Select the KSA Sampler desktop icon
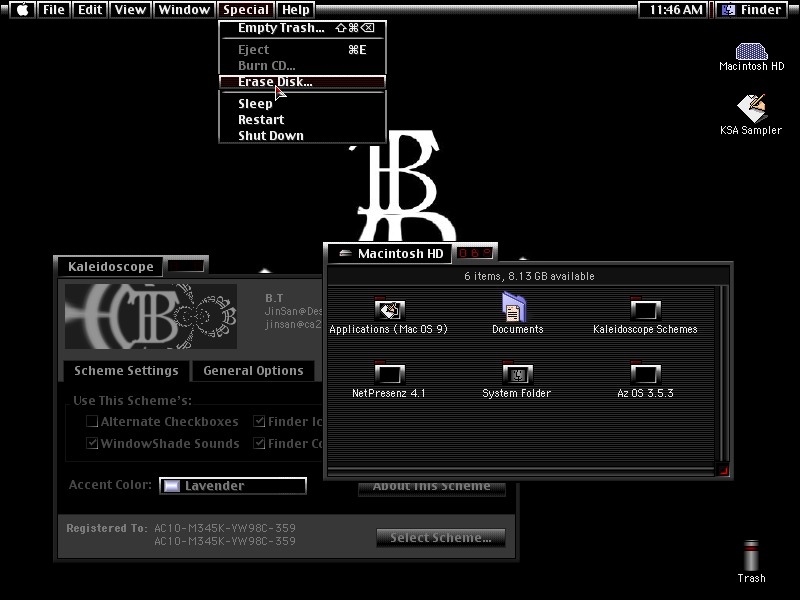 tap(751, 109)
